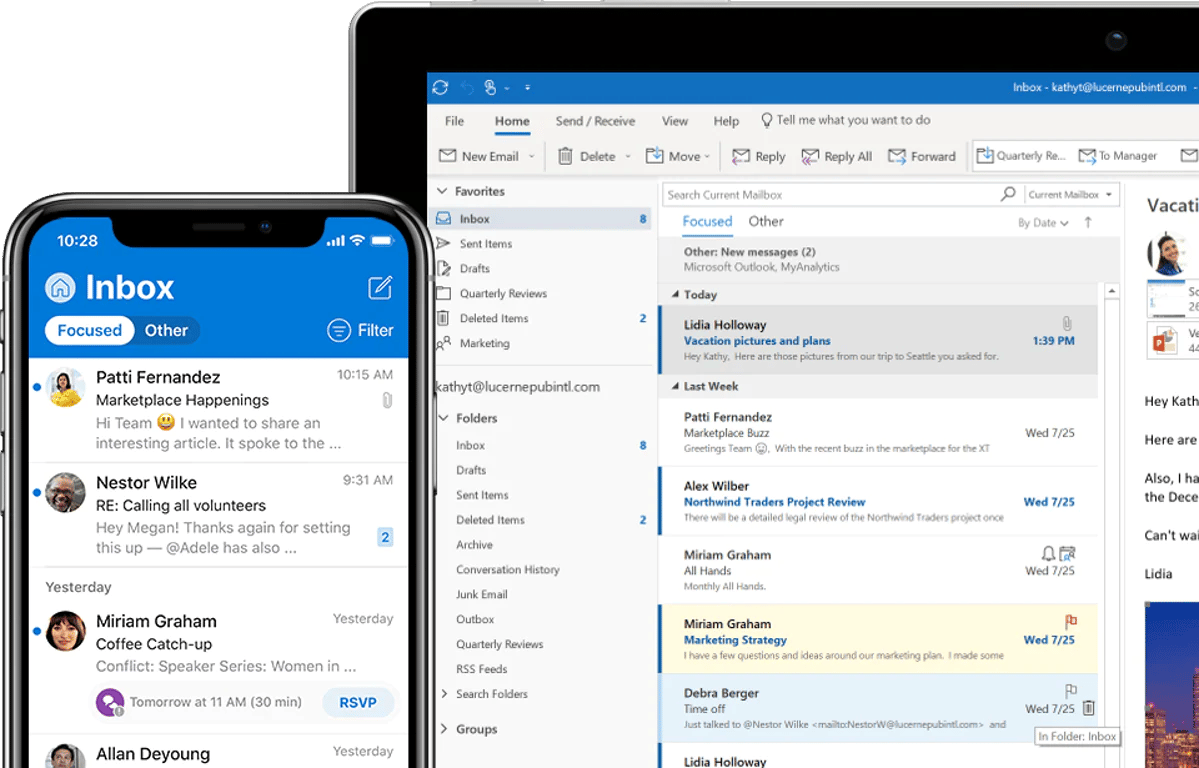The image size is (1199, 768).
Task: Click the home icon beside Inbox on phone
Action: (x=60, y=288)
